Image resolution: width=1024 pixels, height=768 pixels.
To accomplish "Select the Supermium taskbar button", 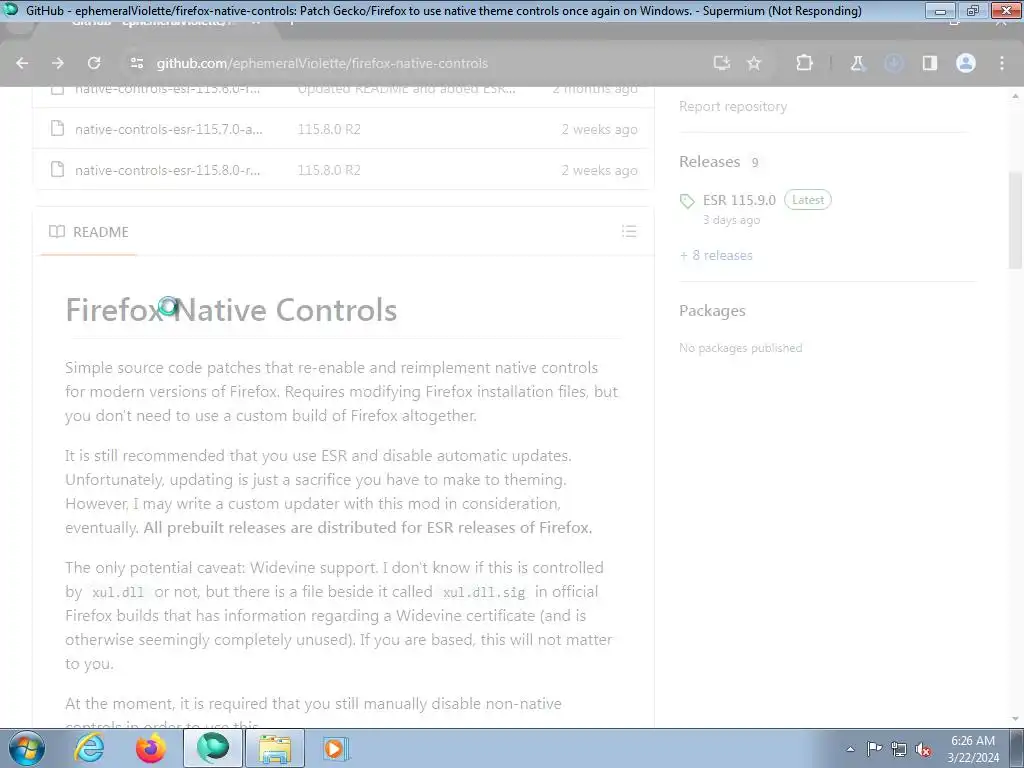I will [213, 748].
